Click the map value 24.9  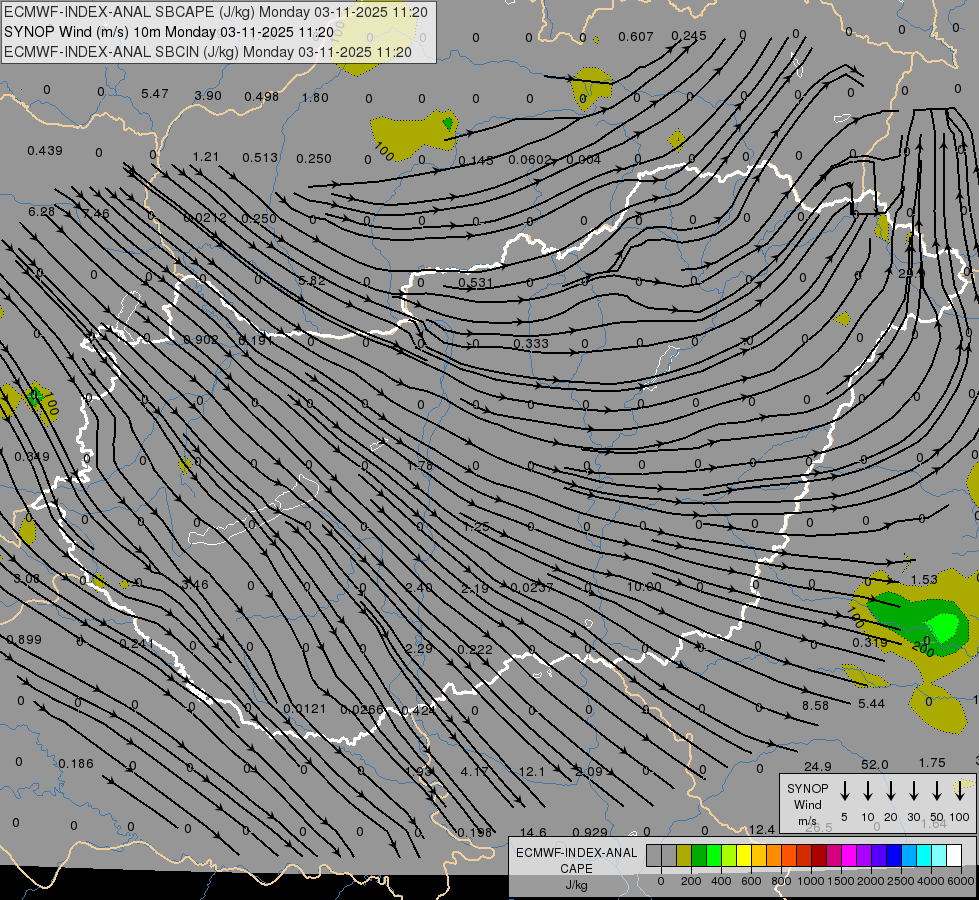tap(818, 766)
